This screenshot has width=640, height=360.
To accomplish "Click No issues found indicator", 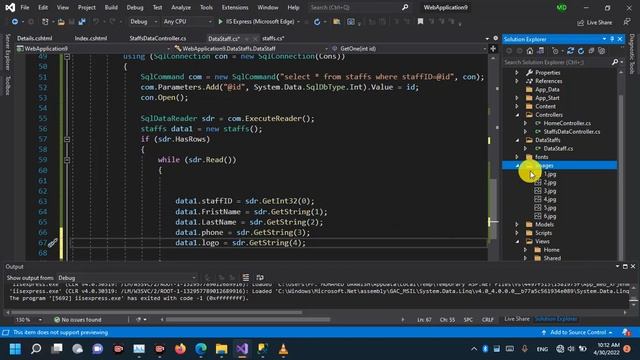I will 78,320.
